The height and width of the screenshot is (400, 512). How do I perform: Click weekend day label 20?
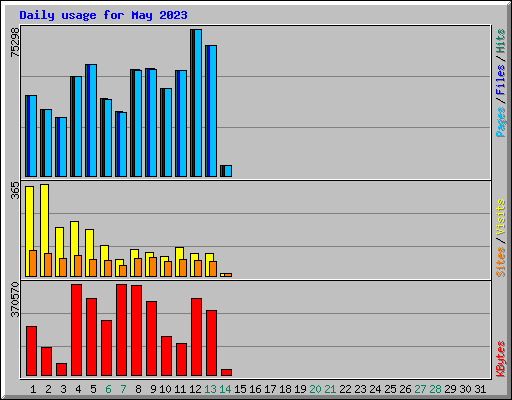click(x=315, y=389)
